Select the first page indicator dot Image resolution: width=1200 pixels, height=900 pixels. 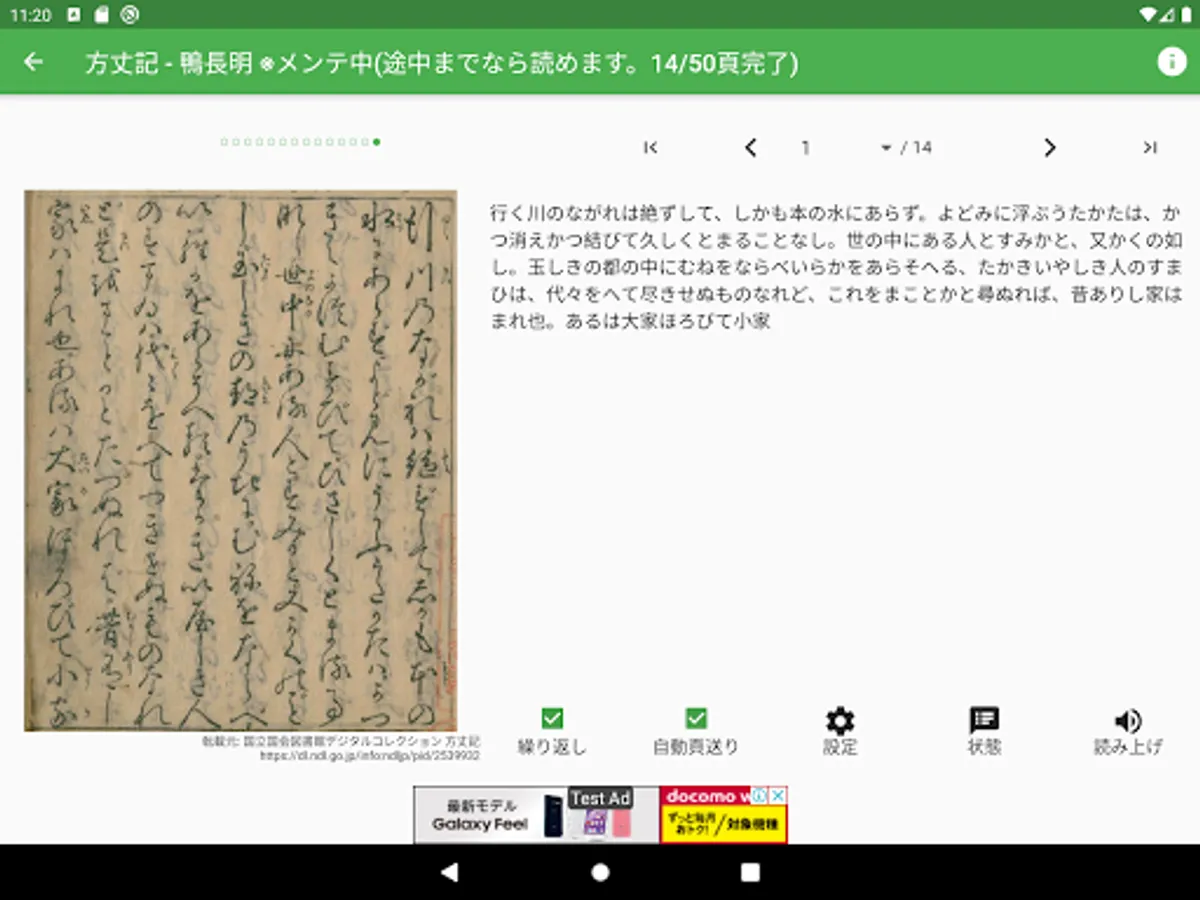[x=224, y=142]
